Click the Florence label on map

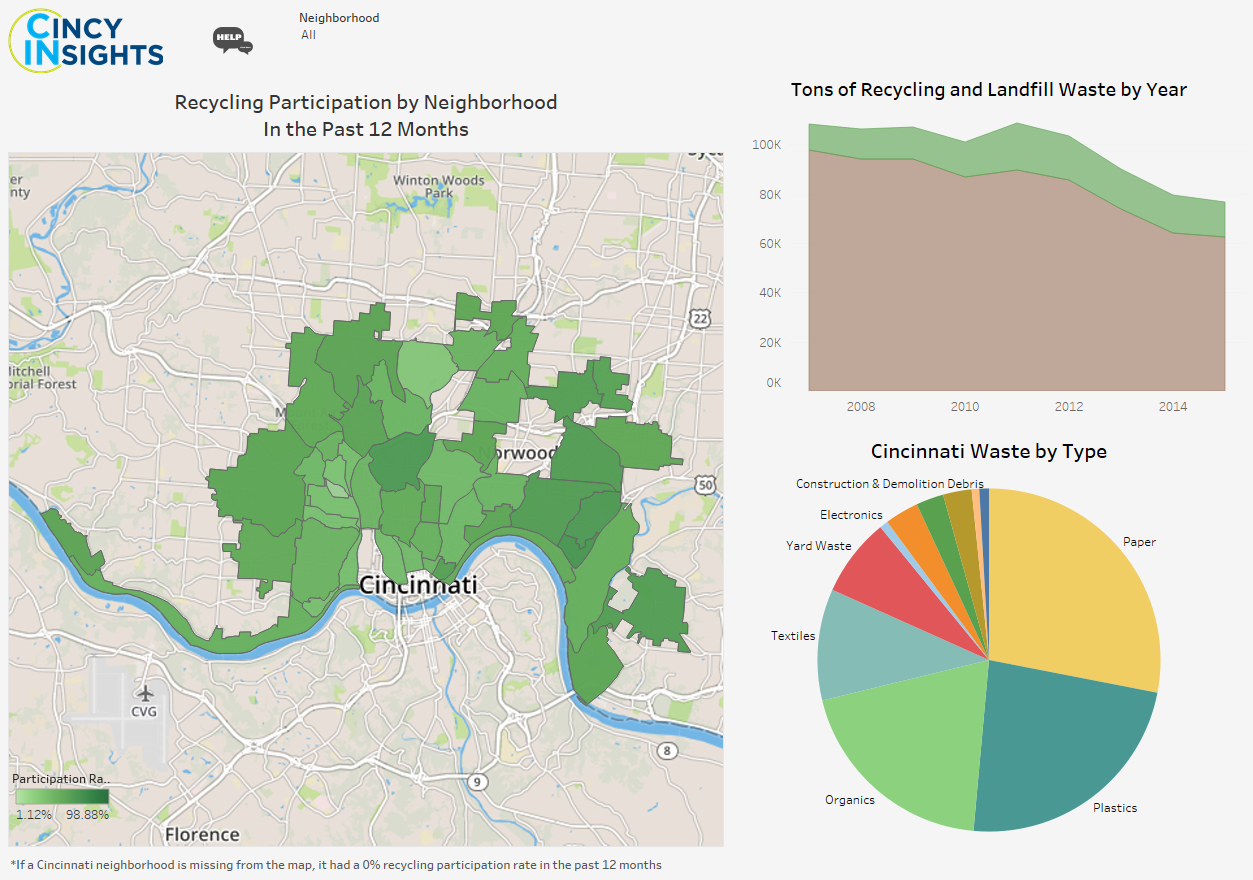(203, 834)
